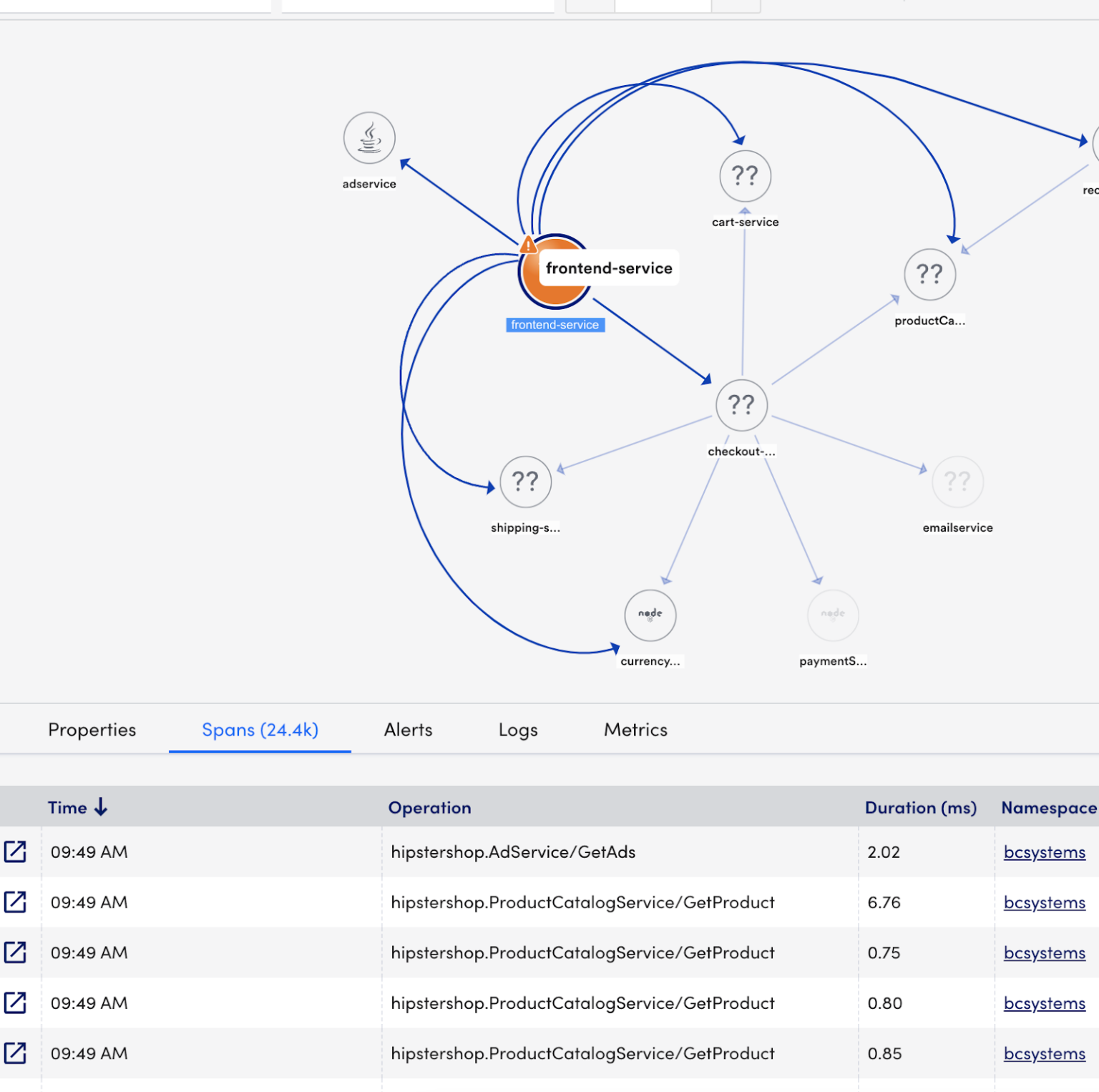Viewport: 1099px width, 1092px height.
Task: View the Logs tab
Action: point(517,729)
